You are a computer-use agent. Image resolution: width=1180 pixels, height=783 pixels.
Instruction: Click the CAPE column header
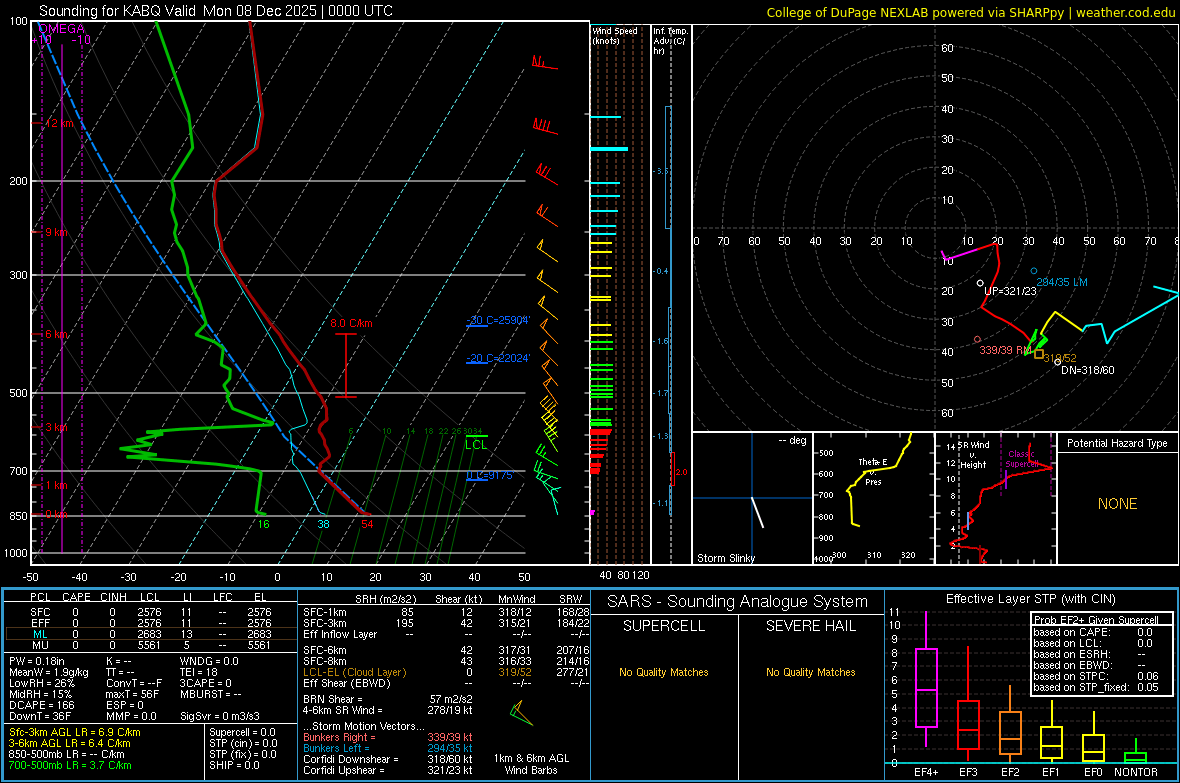(76, 597)
